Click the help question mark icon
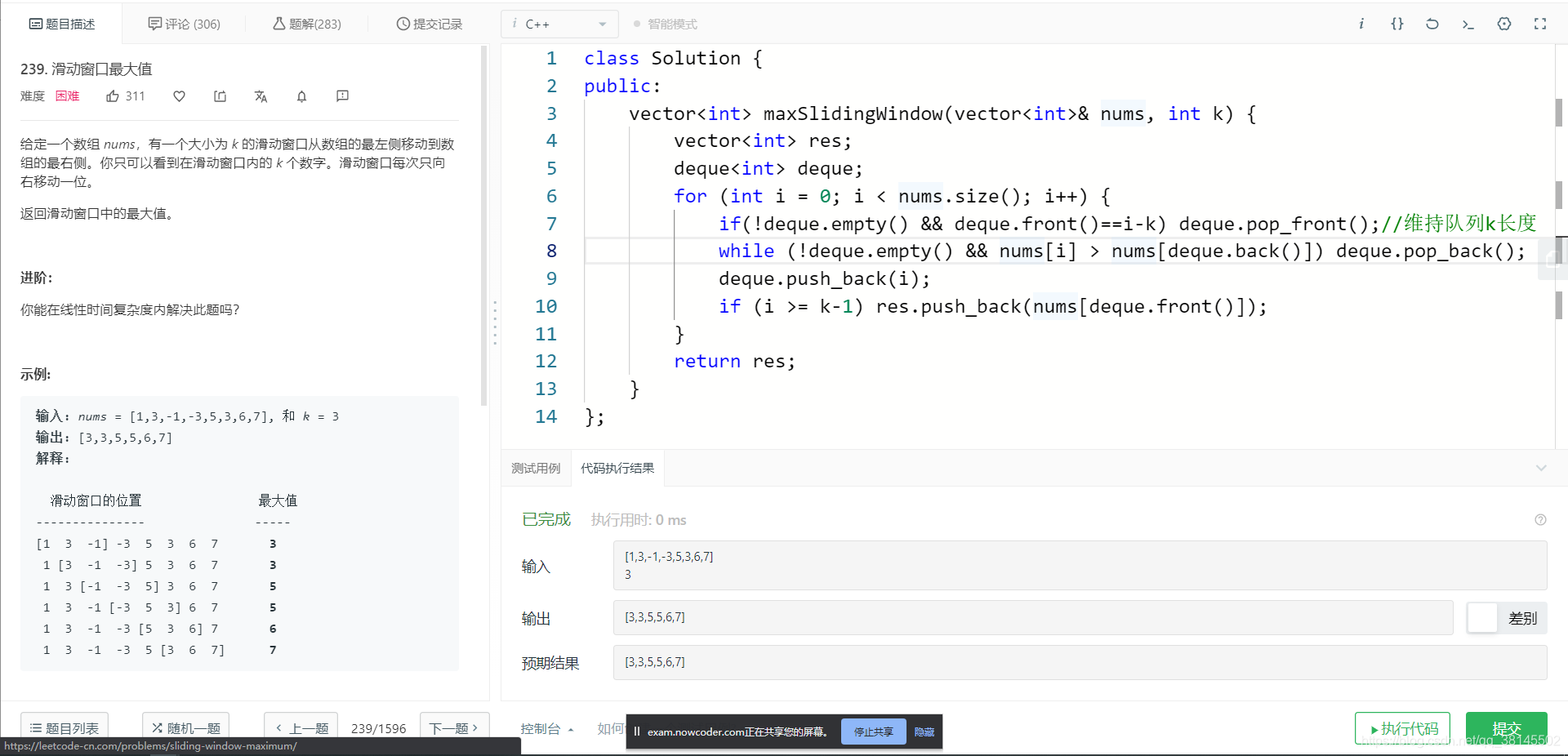The image size is (1568, 756). click(1540, 520)
